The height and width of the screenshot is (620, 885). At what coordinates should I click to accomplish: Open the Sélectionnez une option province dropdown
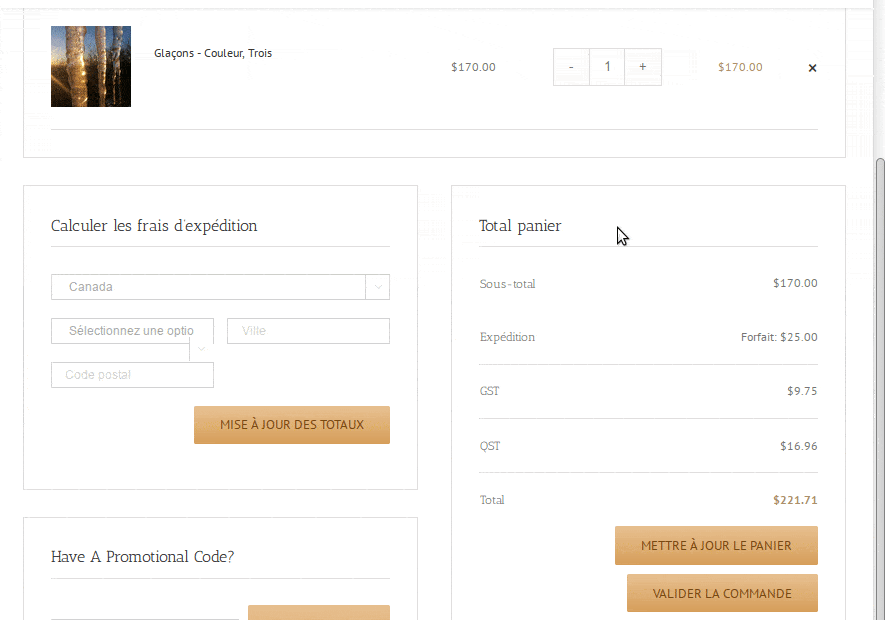(x=133, y=331)
